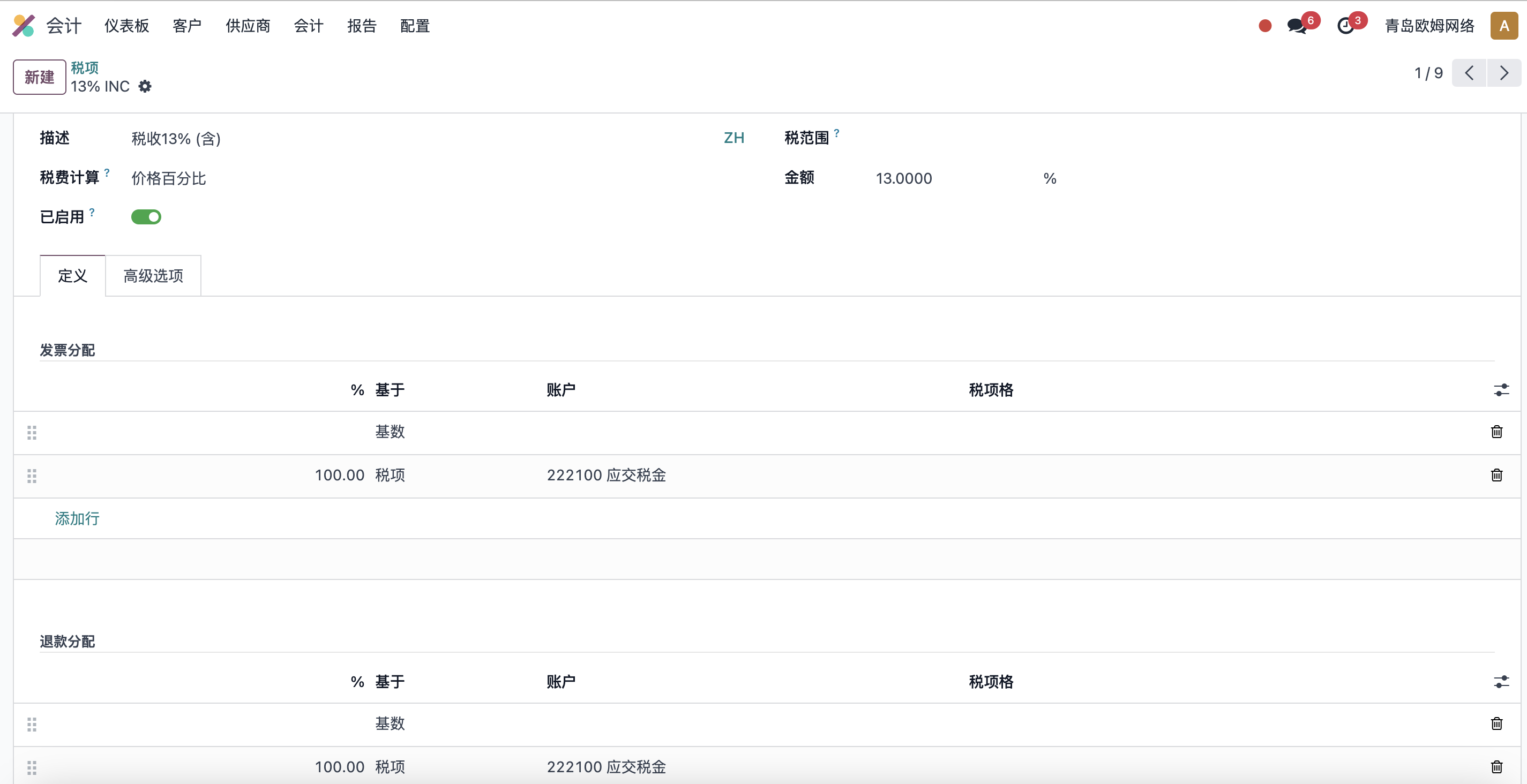
Task: Open the 配置 menu
Action: point(415,26)
